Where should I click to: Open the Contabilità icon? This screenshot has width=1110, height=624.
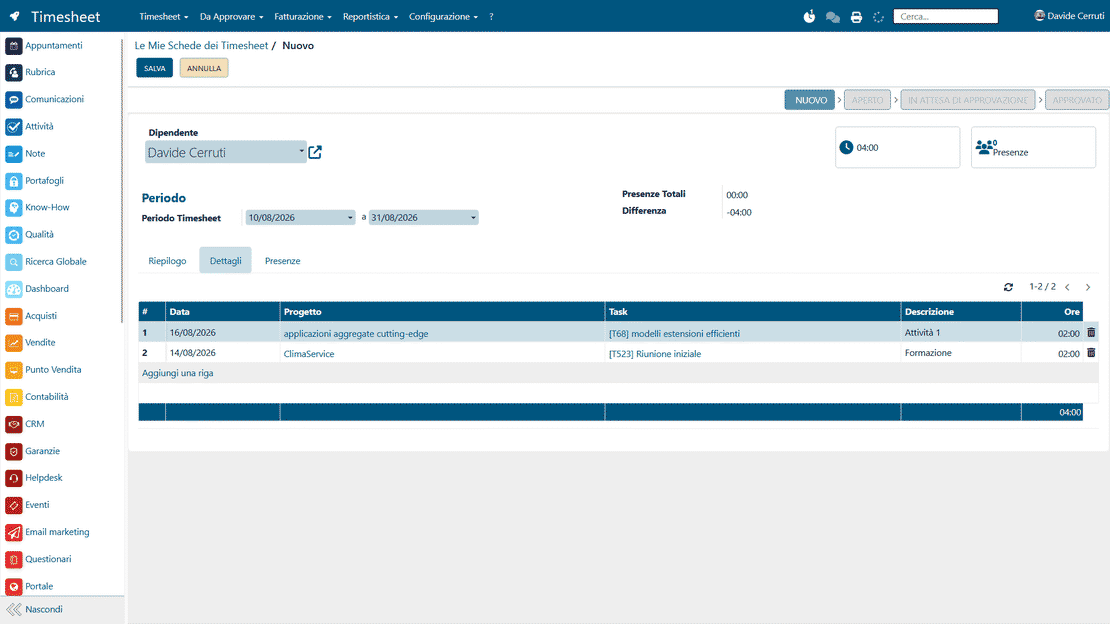coord(13,397)
